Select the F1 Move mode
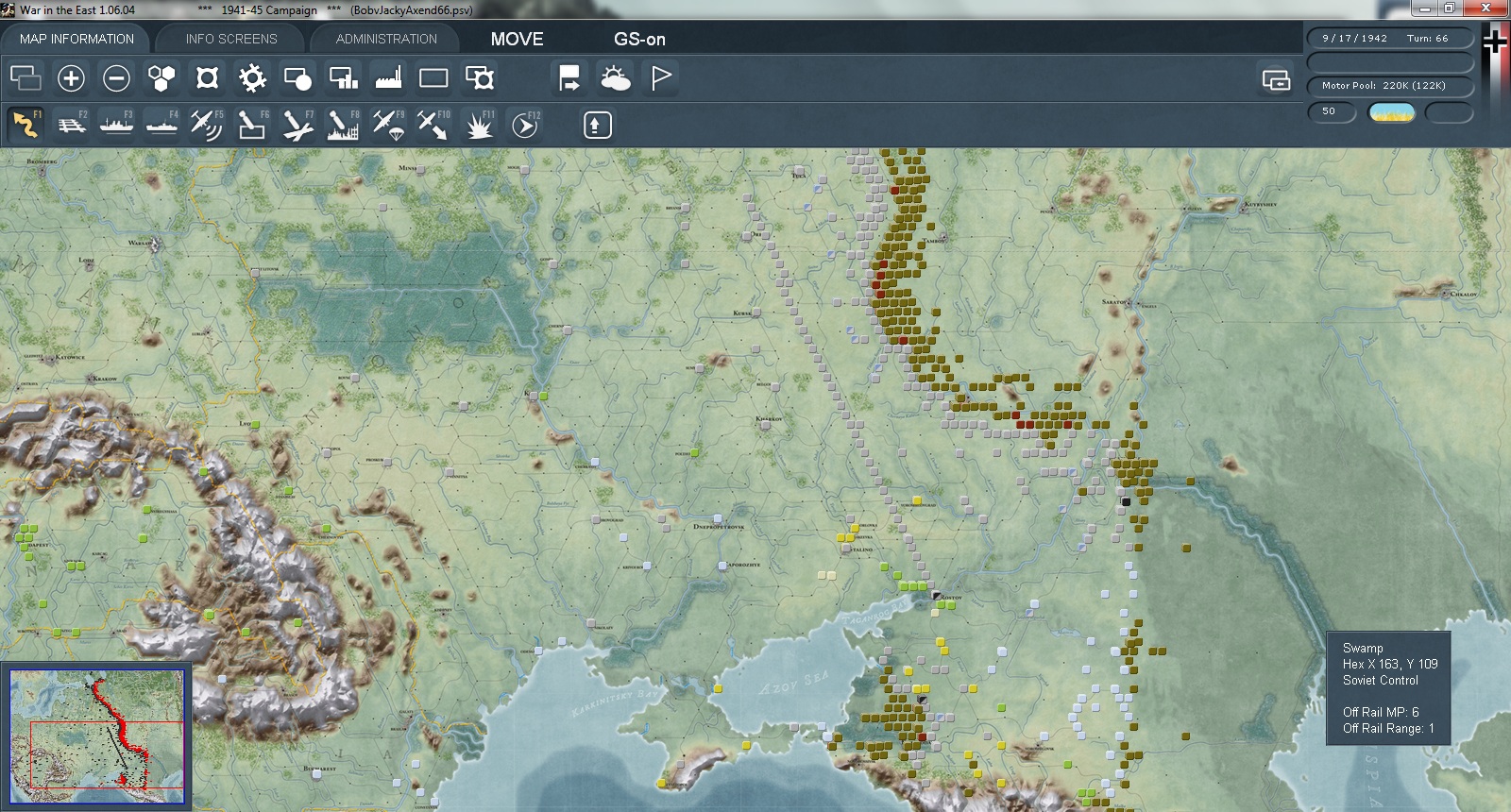The width and height of the screenshot is (1511, 812). point(25,125)
